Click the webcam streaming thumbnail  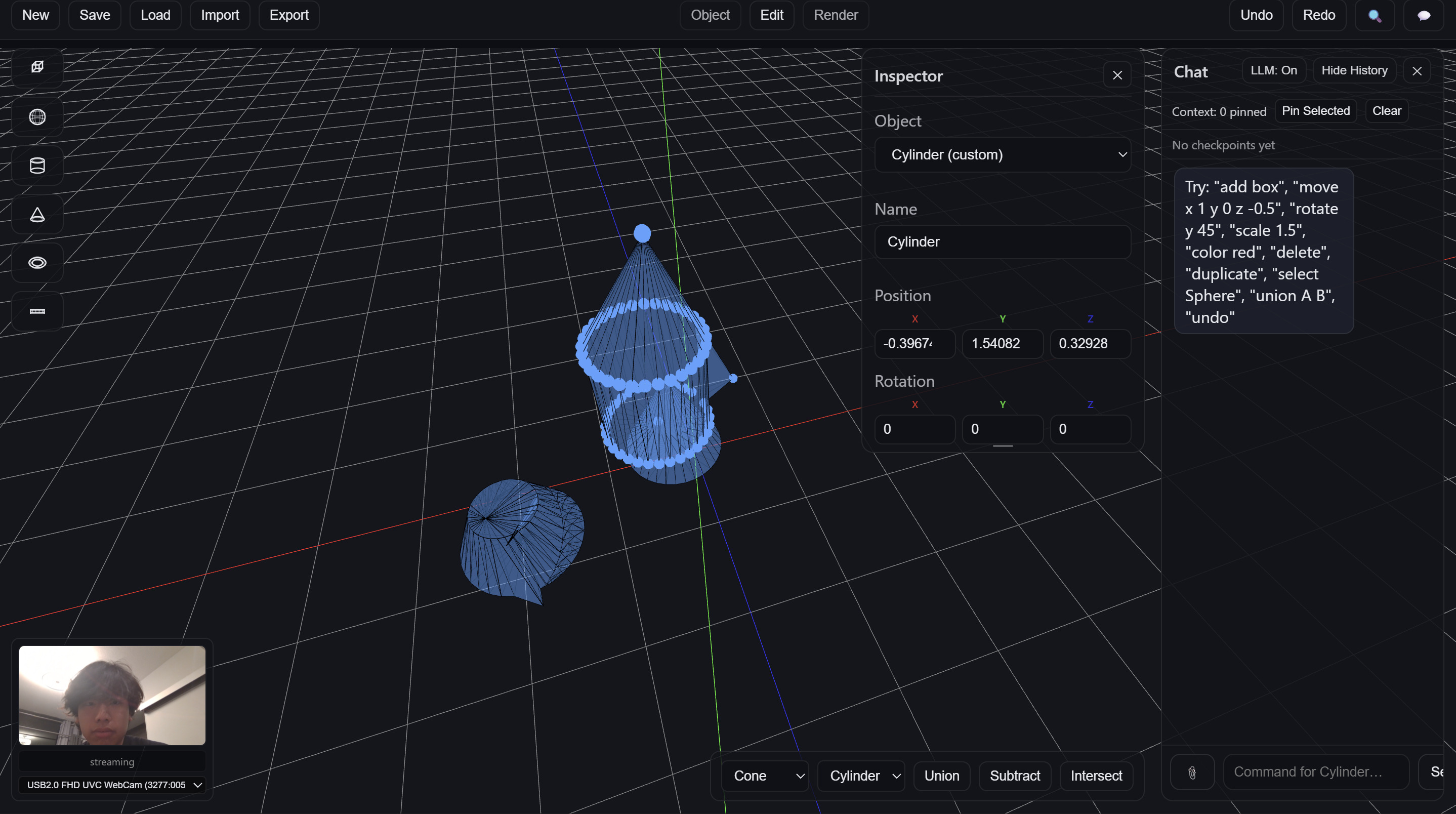tap(112, 696)
